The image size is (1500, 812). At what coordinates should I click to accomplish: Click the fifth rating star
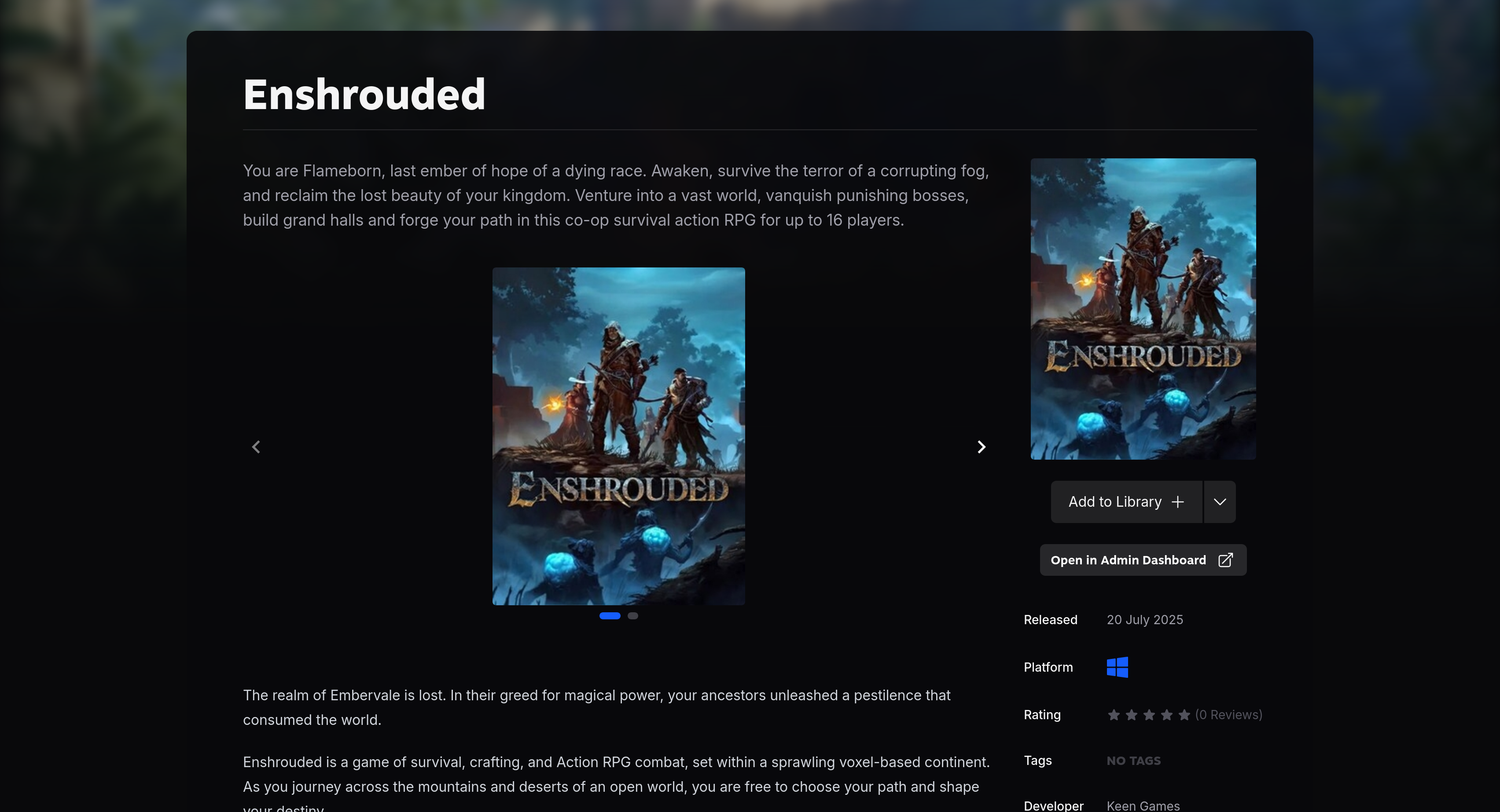click(x=1184, y=715)
